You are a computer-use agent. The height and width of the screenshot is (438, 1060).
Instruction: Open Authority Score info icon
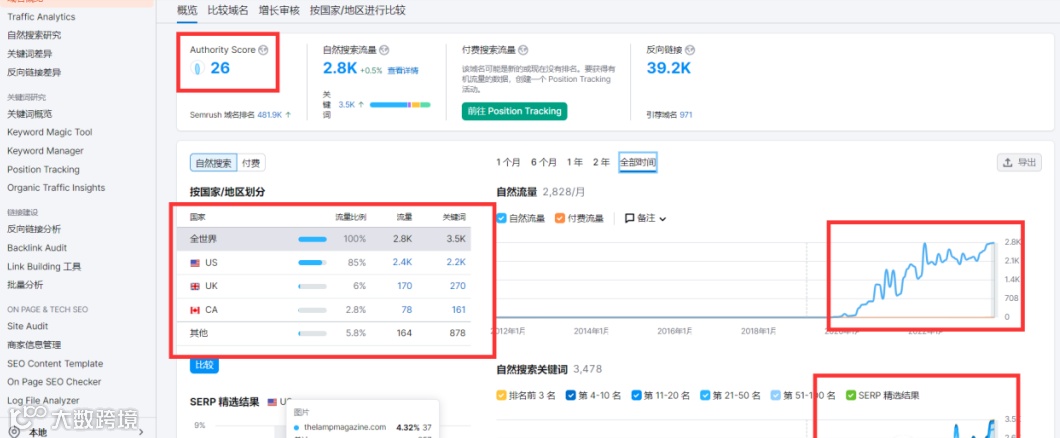[264, 50]
